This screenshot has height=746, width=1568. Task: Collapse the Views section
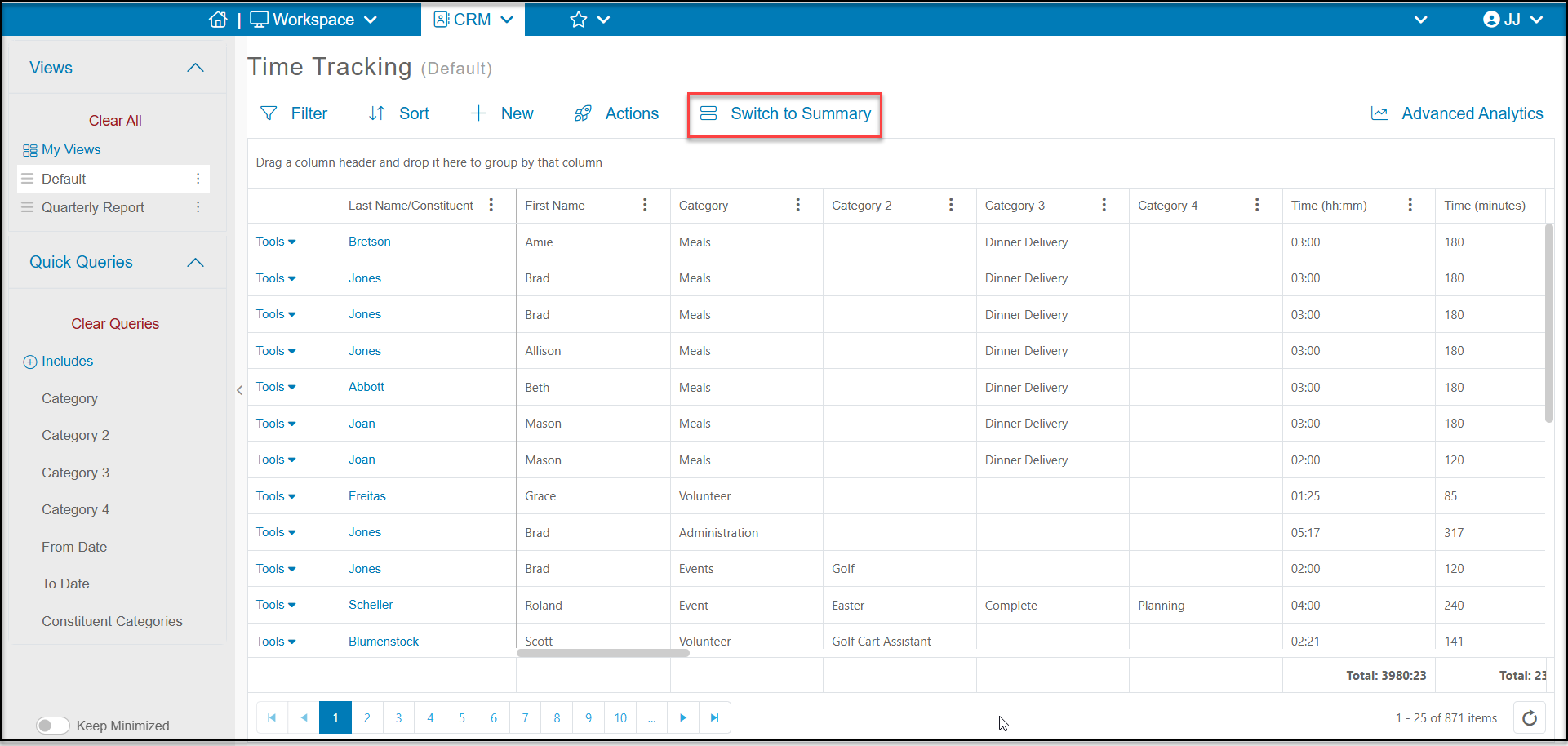pyautogui.click(x=195, y=68)
